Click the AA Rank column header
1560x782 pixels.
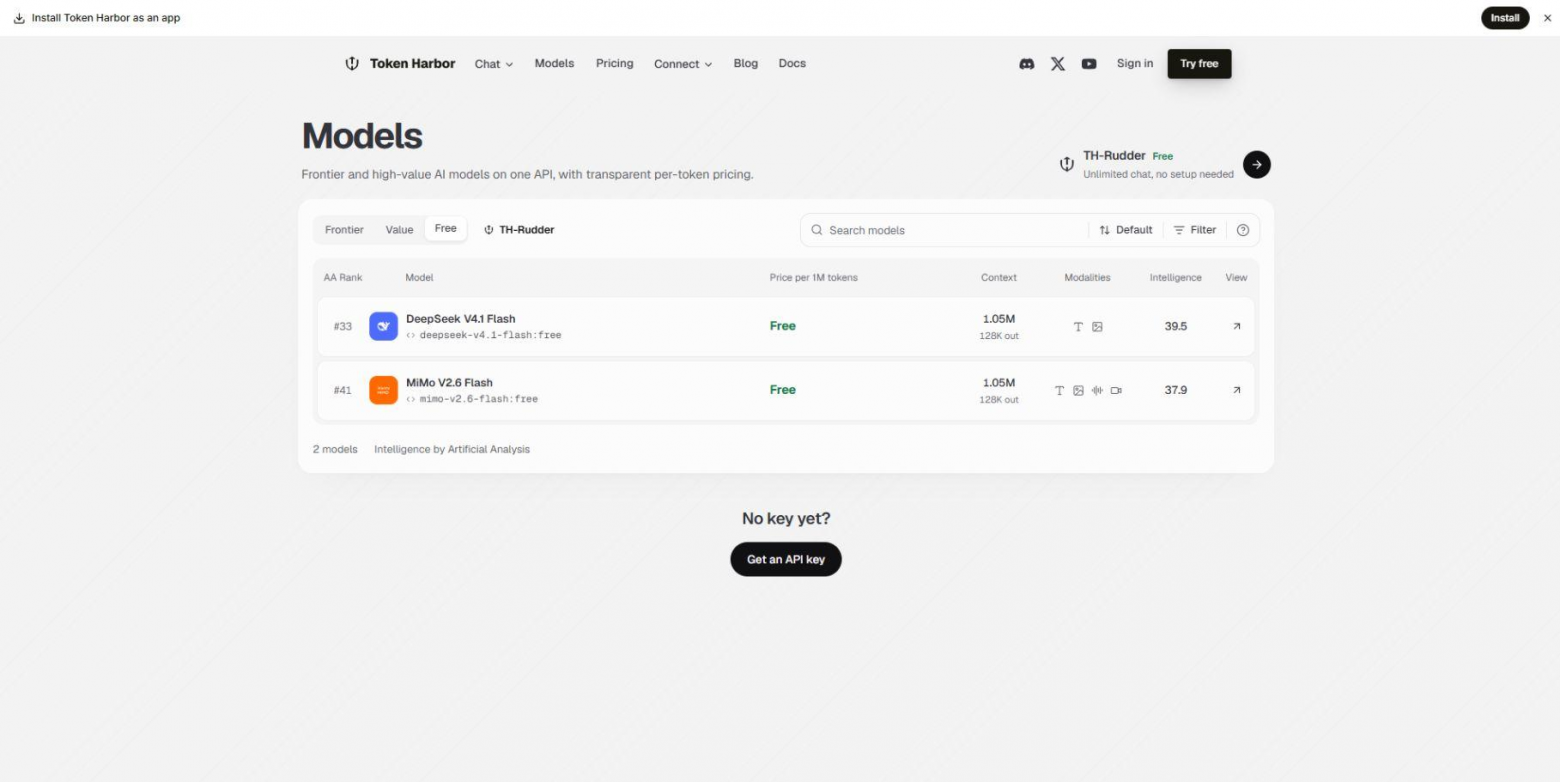click(343, 278)
